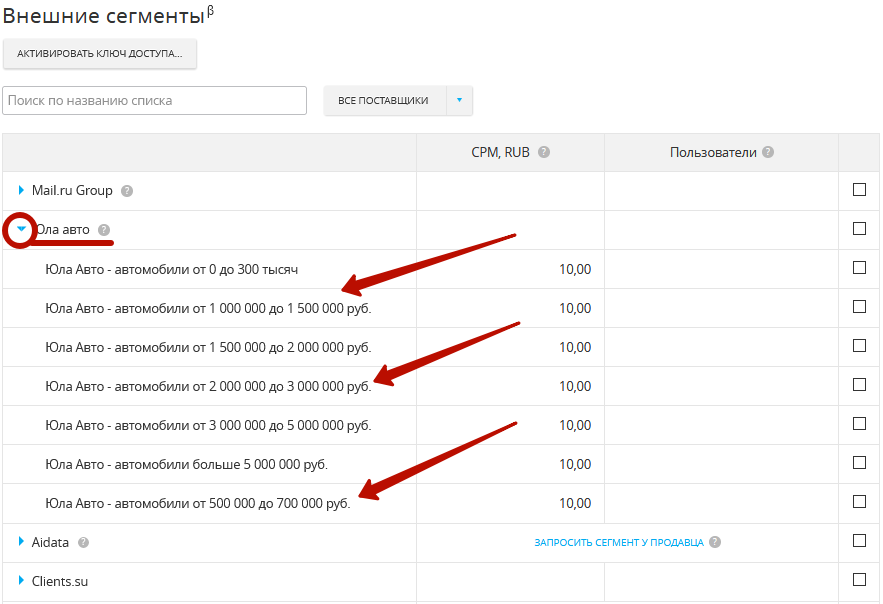This screenshot has width=883, height=604.
Task: Open help icon next to Aidata
Action: point(83,543)
